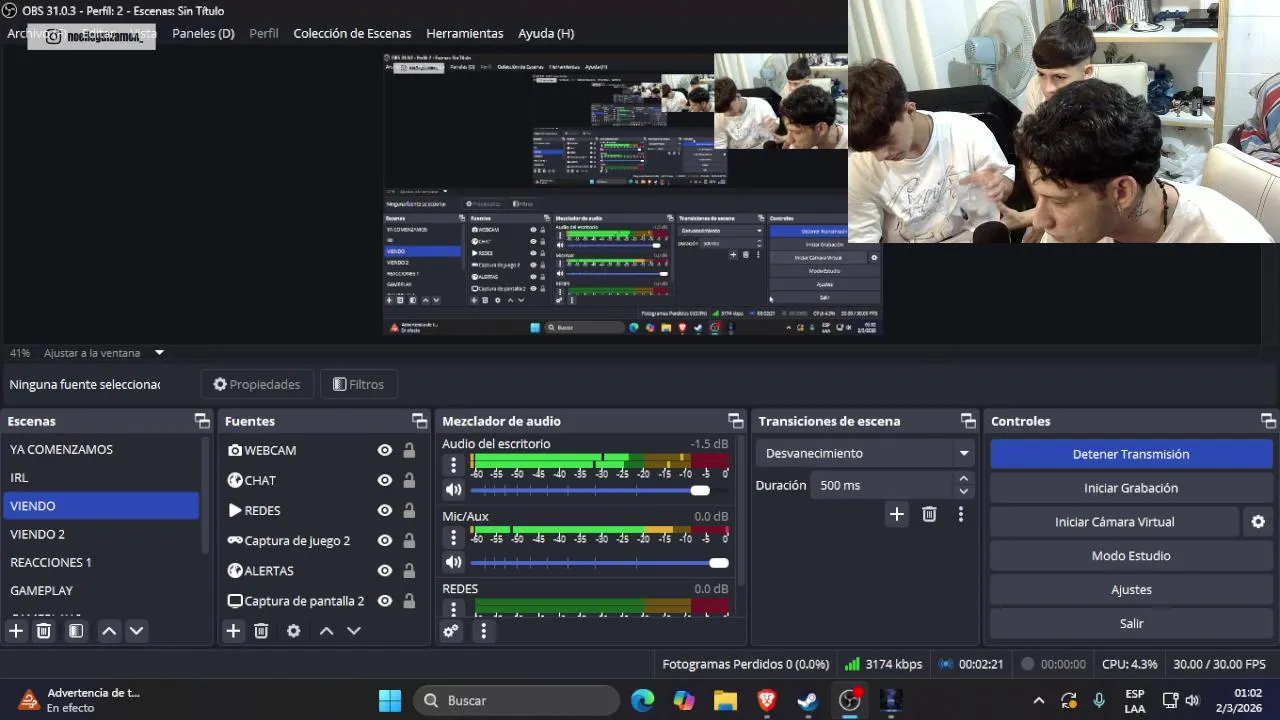Open the Desvanecimiento transition dropdown
The image size is (1280, 720).
click(x=865, y=453)
